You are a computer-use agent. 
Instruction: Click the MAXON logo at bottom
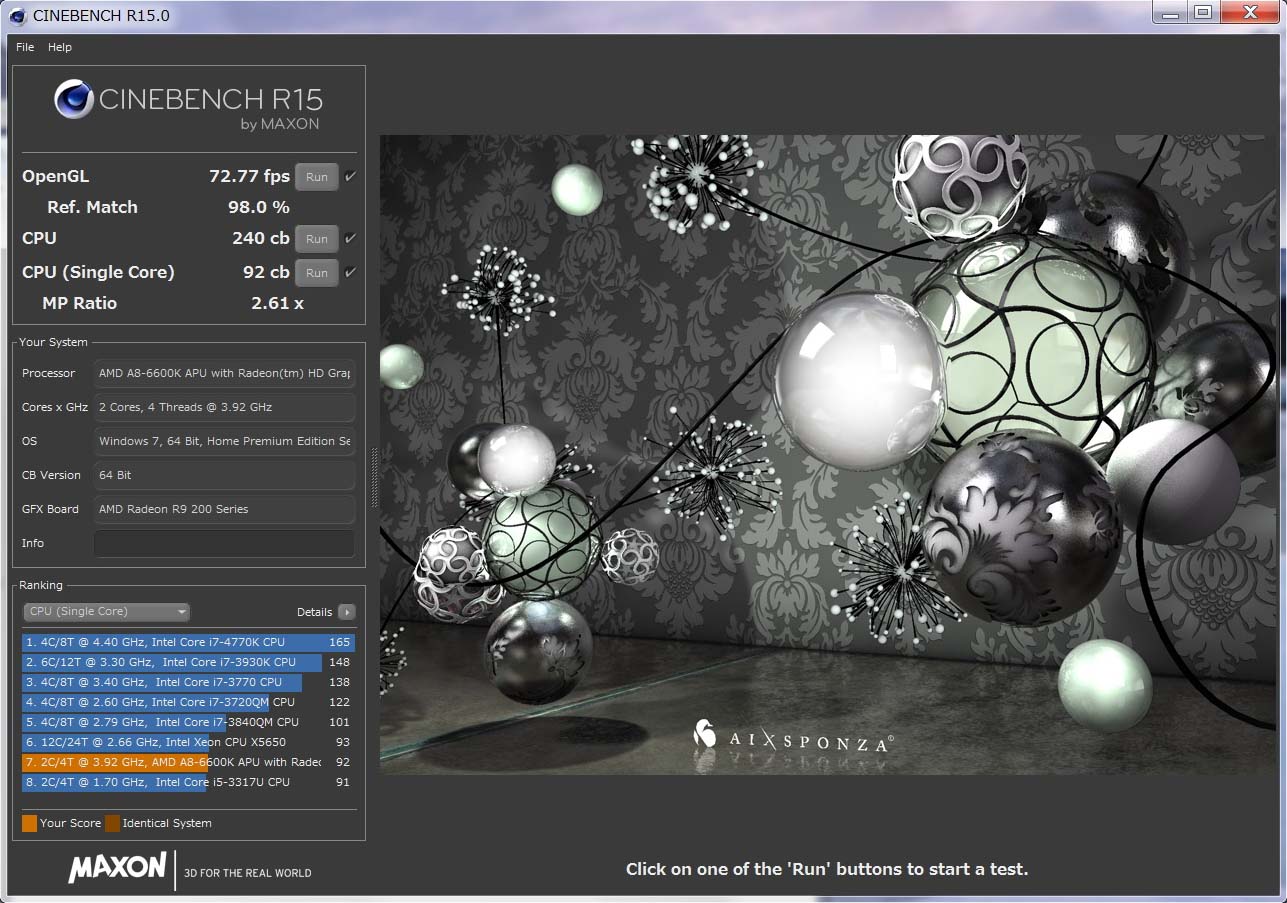(x=117, y=867)
